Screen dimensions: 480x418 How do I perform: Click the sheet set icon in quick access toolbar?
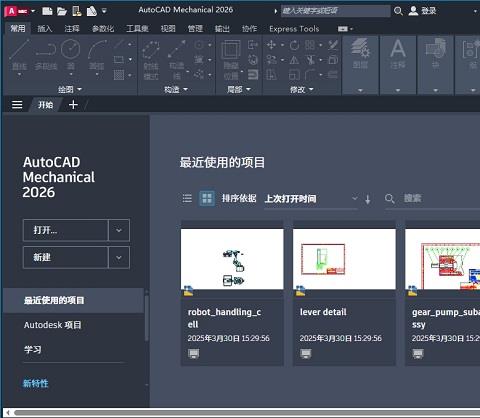coord(91,11)
